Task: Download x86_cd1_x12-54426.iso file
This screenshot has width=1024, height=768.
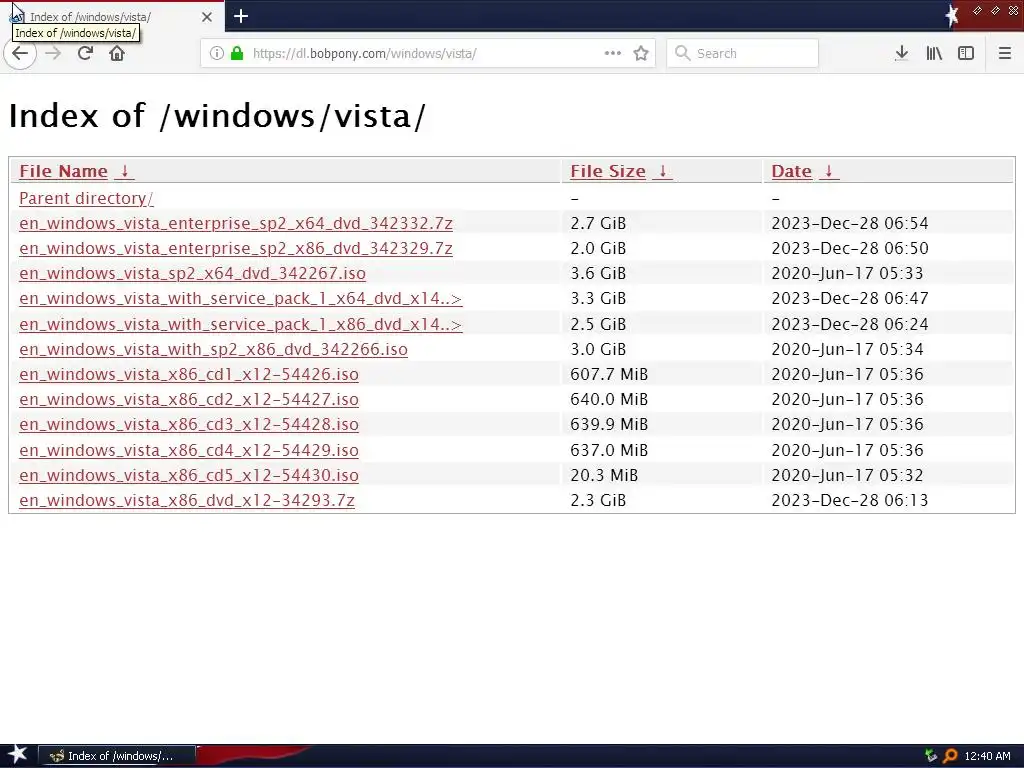Action: point(189,374)
